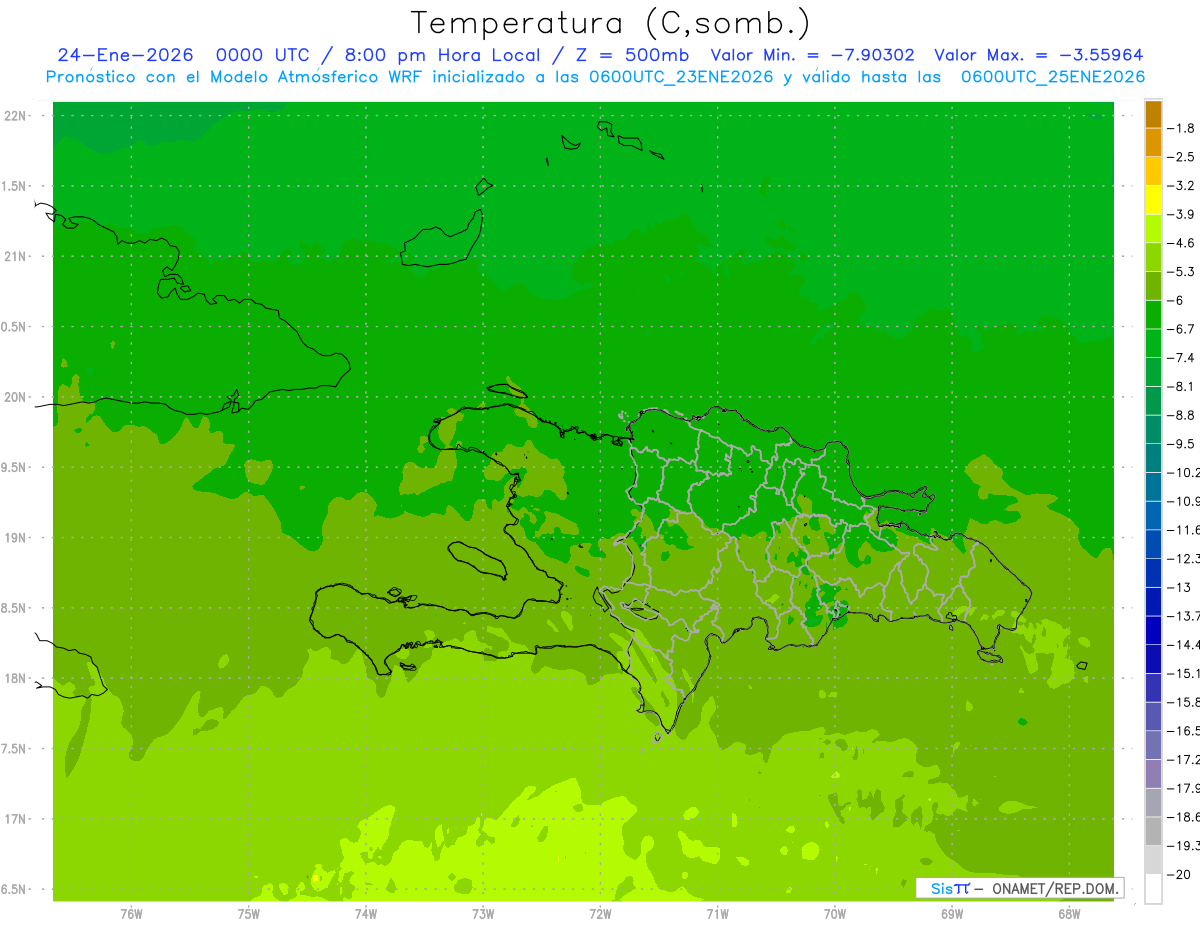Screen dimensions: 1200x927
Task: Click the '68W' longitude label
Action: coord(1069,913)
